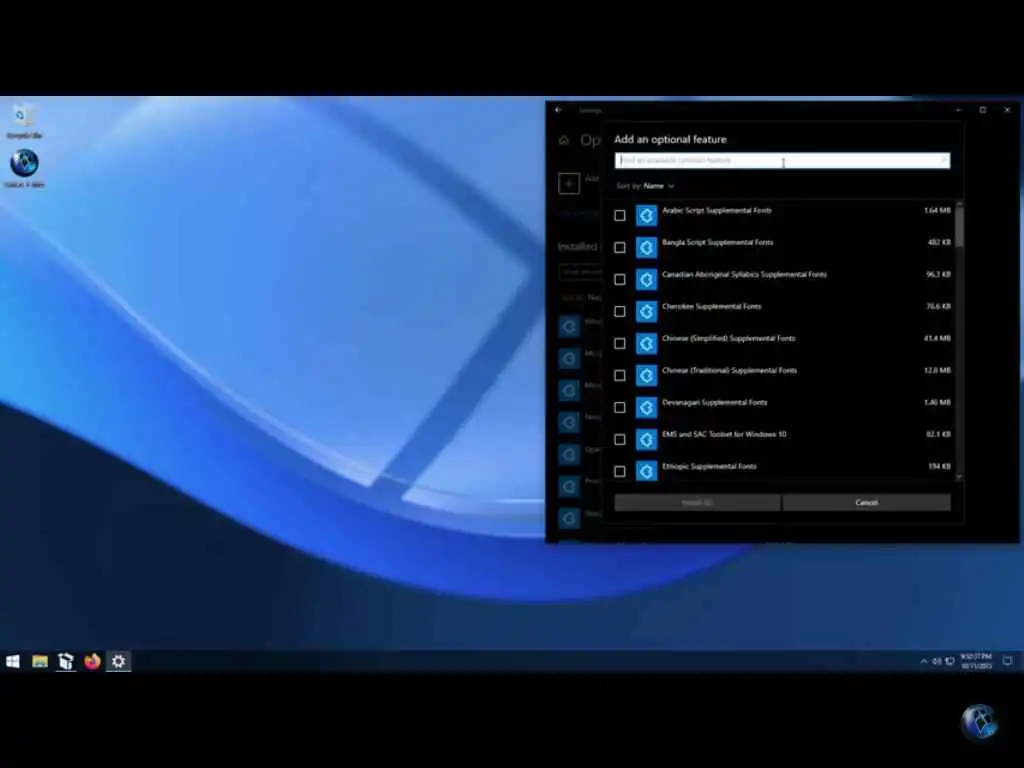Image resolution: width=1024 pixels, height=768 pixels.
Task: Tick the Arabic Script Supplemental Fonts checkbox
Action: 620,216
